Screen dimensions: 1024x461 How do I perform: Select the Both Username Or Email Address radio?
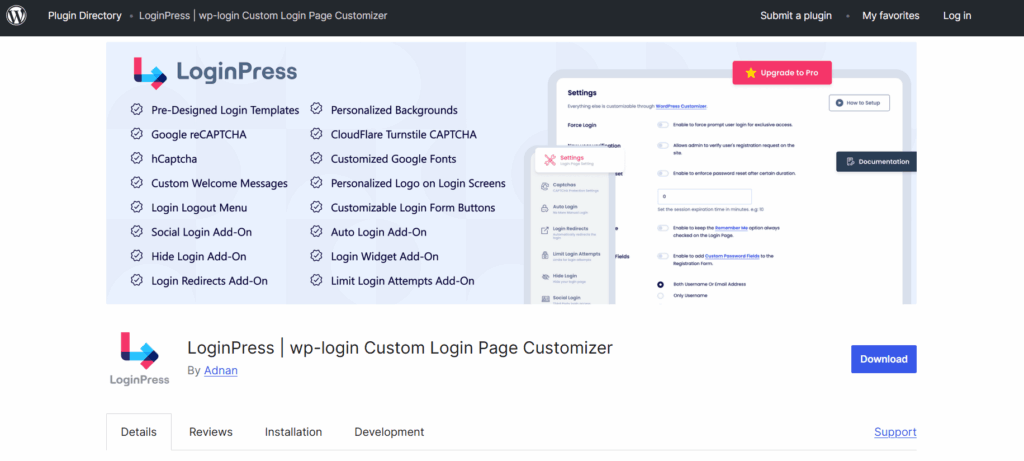pos(660,285)
